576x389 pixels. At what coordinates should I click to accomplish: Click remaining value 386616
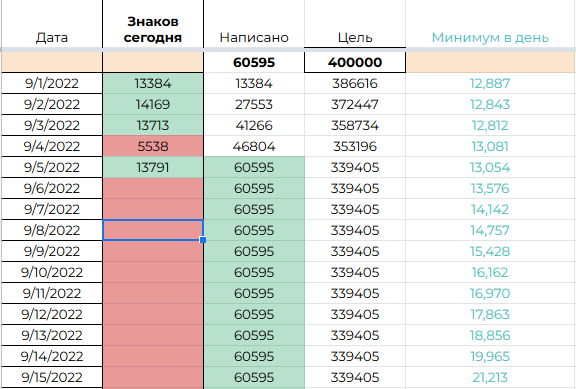coord(355,83)
